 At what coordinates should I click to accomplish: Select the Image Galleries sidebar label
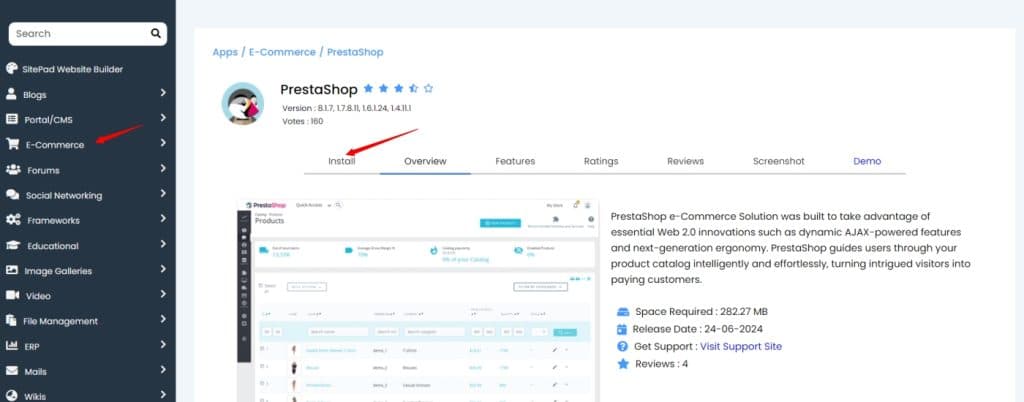(58, 271)
